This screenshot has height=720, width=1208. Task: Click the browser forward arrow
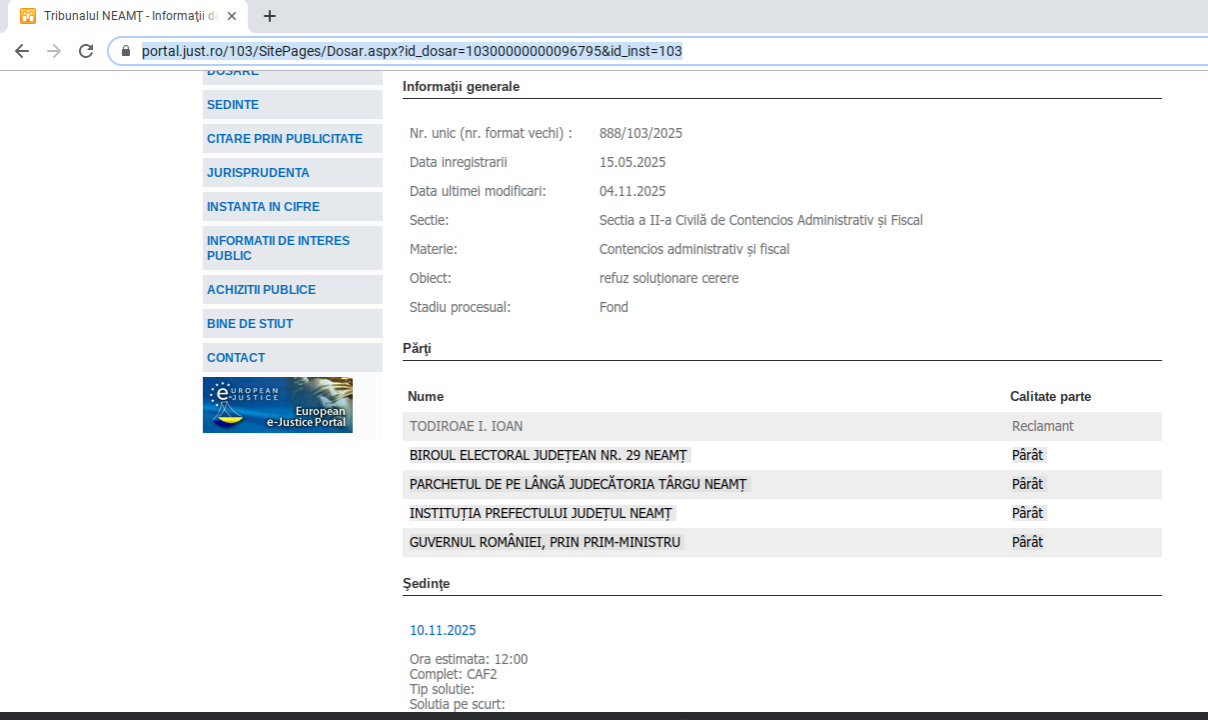54,51
